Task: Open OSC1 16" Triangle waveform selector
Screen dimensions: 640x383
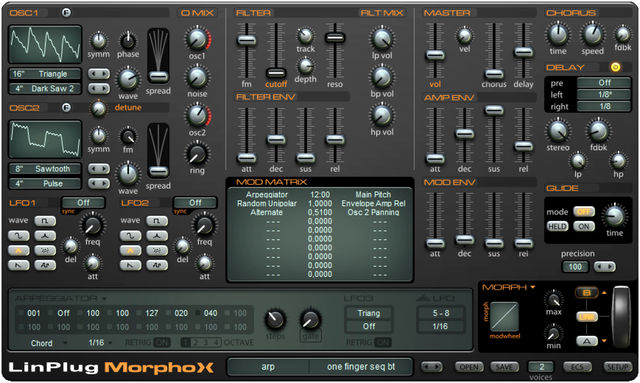Action: 45,74
